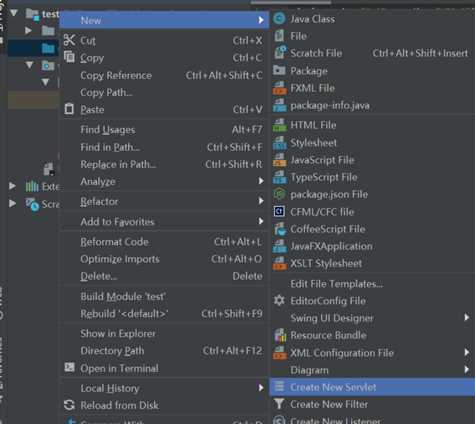475x424 pixels.
Task: Click the File item icon
Action: click(279, 36)
